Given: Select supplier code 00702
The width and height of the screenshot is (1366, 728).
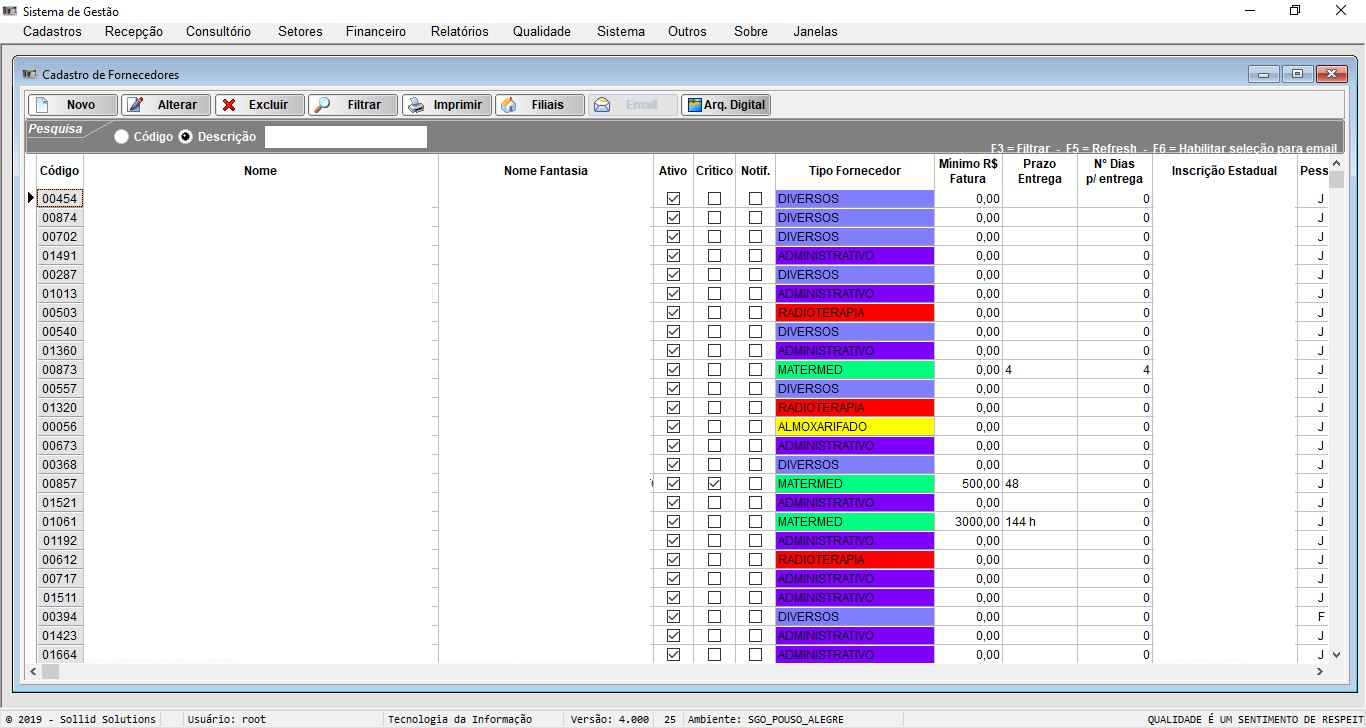Looking at the screenshot, I should pos(60,237).
